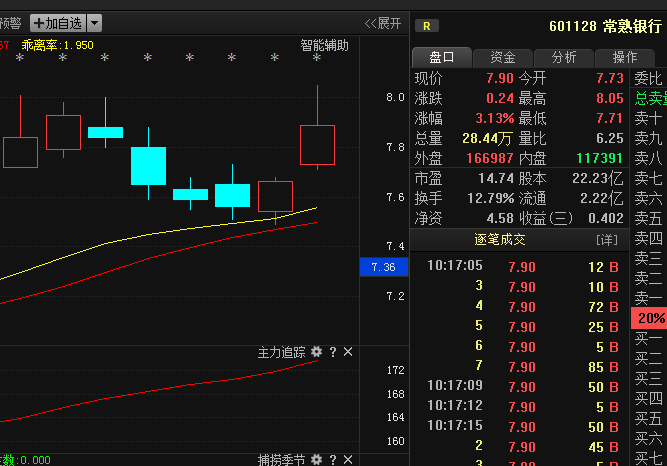
Task: Switch to the 盘口 tab
Action: (442, 57)
